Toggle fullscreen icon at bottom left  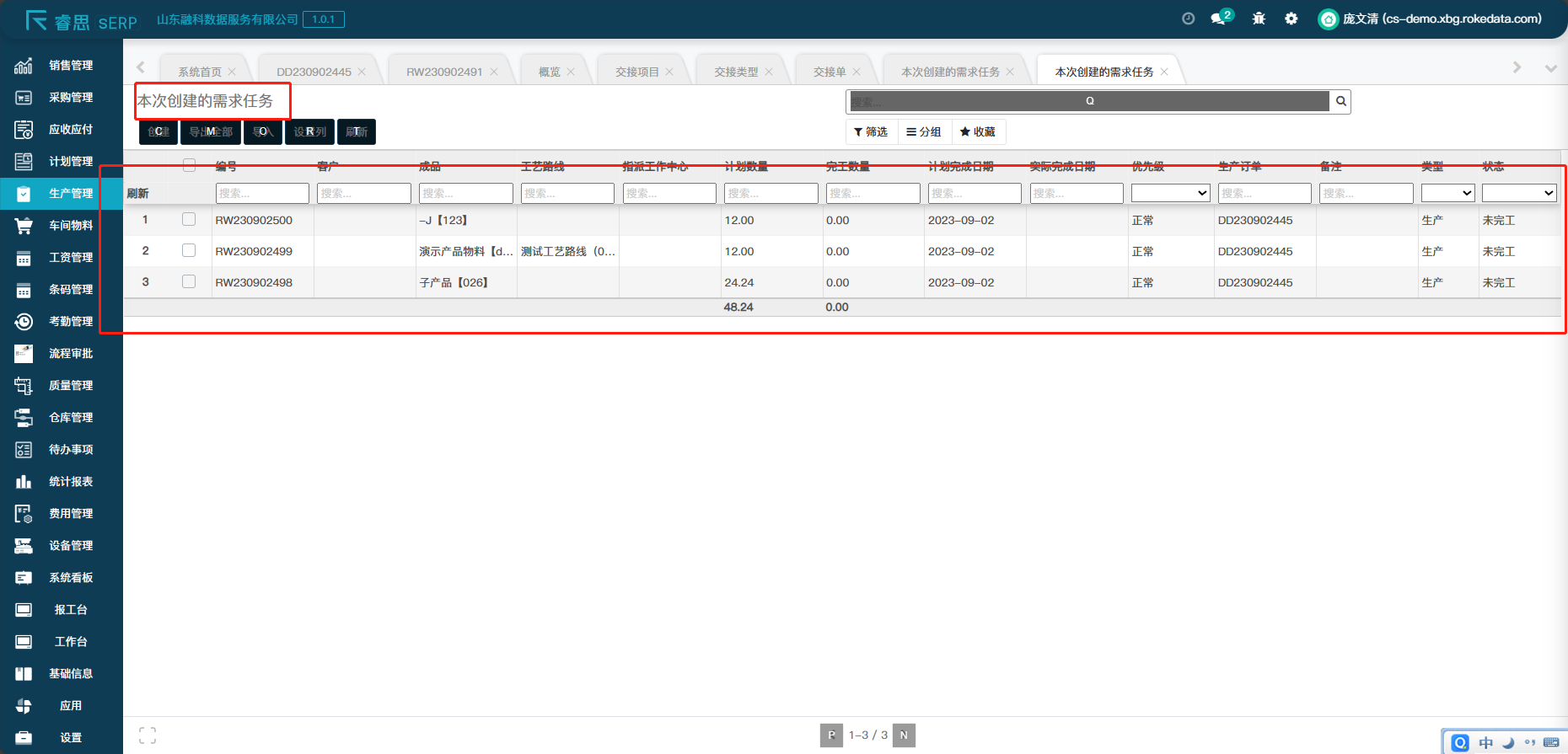click(x=148, y=735)
